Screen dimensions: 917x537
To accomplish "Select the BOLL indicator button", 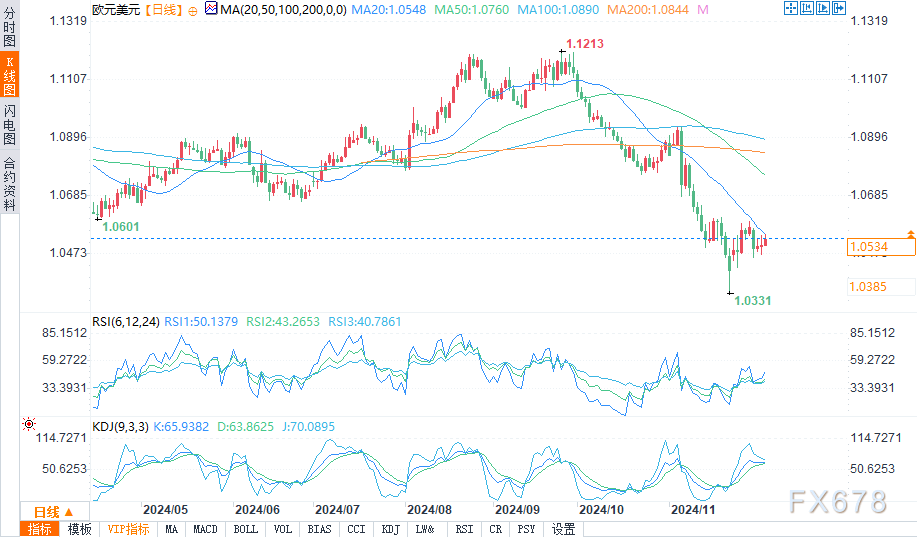I will (x=246, y=529).
